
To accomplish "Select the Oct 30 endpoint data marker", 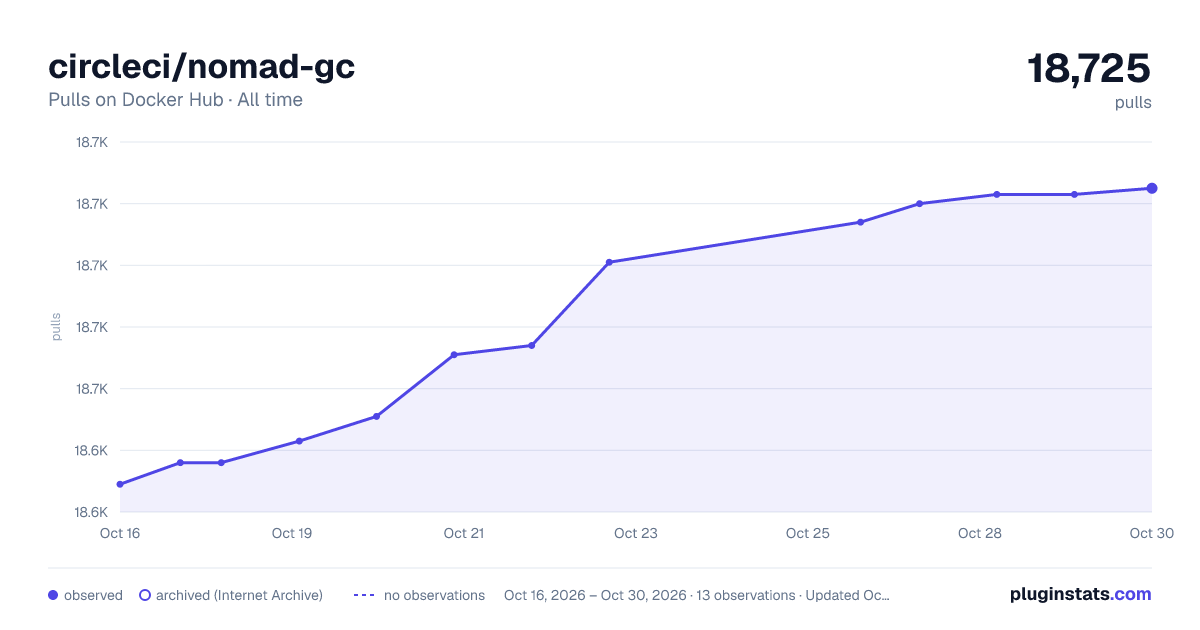I will click(1152, 188).
